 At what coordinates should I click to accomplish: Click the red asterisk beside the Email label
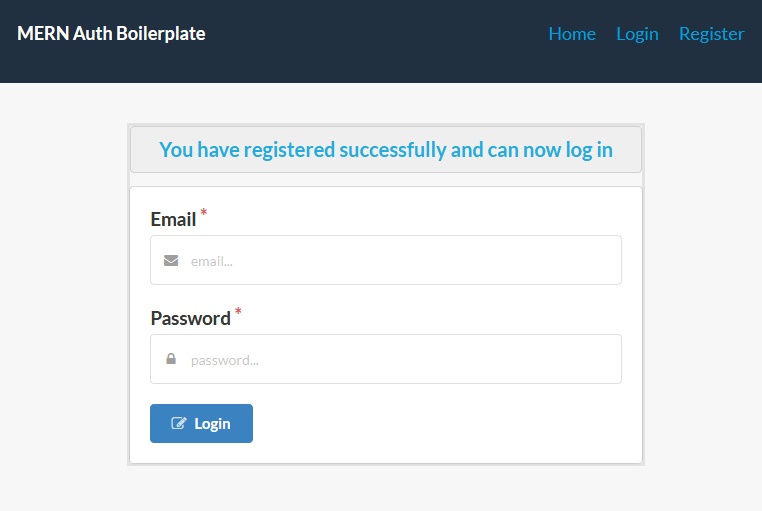pos(204,213)
